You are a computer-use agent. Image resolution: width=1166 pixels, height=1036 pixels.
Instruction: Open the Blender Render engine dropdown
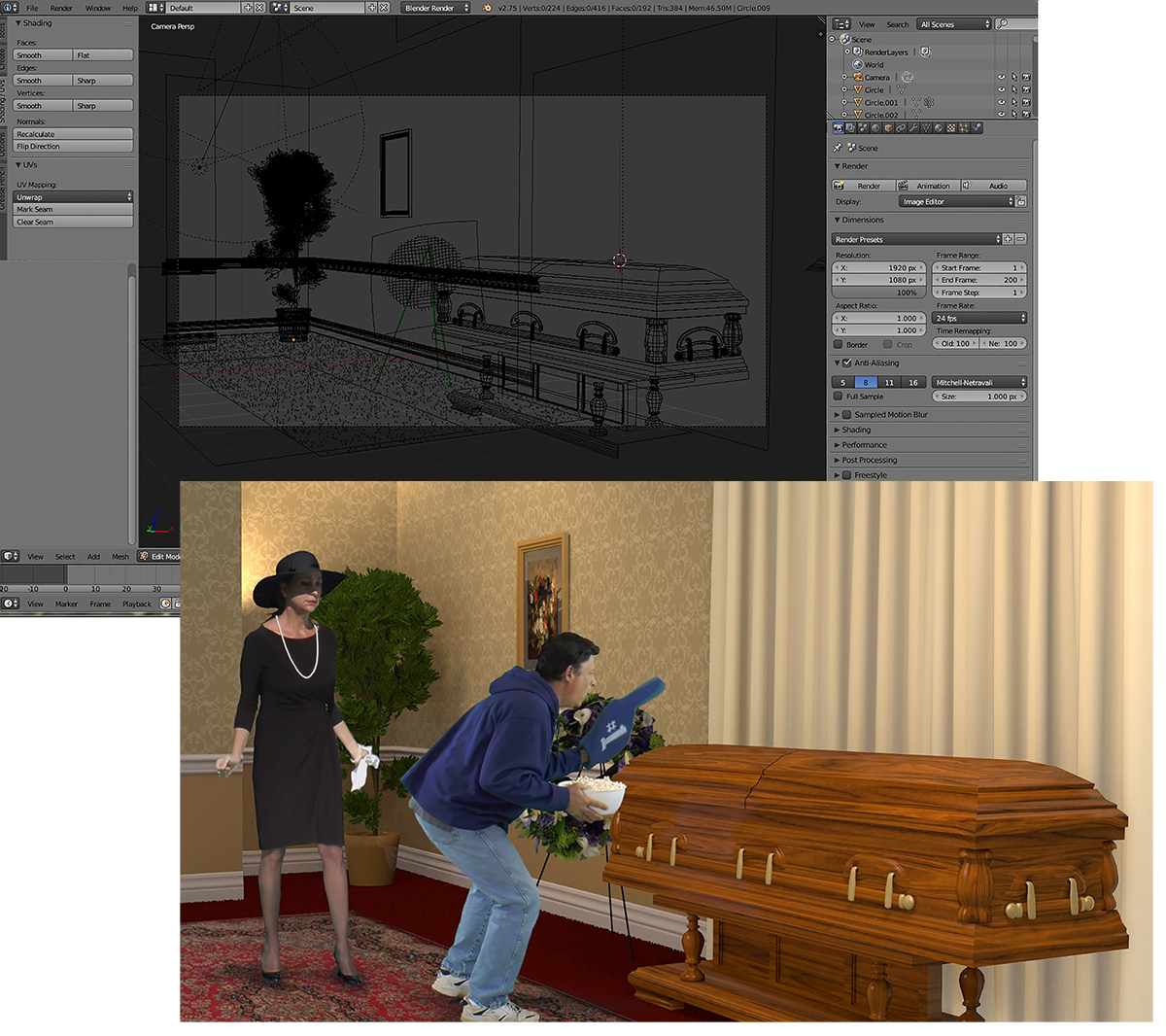tap(435, 8)
